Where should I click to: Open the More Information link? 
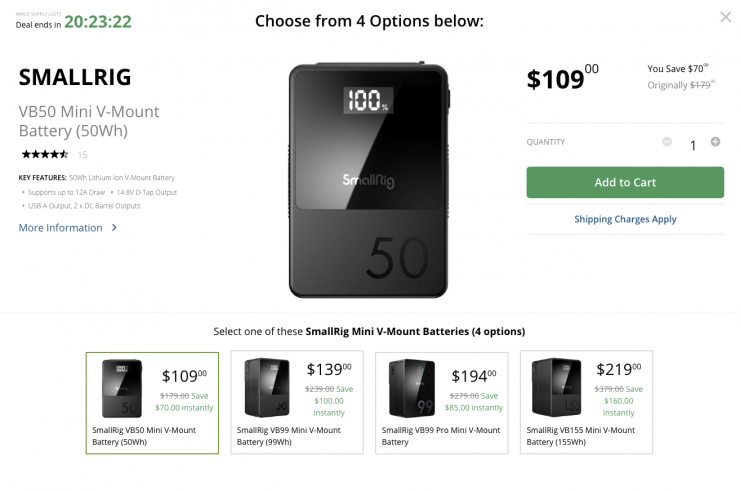[60, 228]
